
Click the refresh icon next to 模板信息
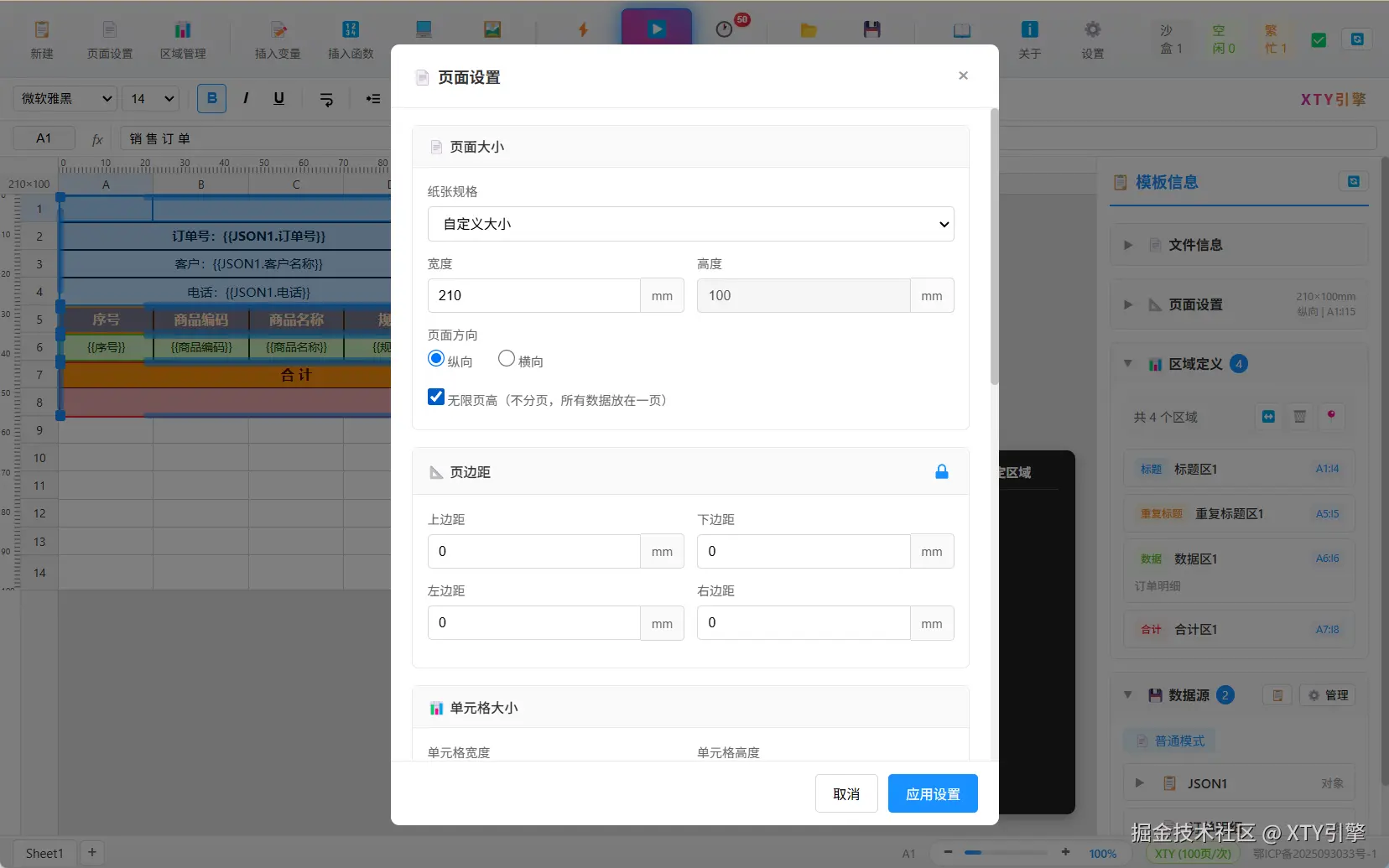[x=1354, y=181]
